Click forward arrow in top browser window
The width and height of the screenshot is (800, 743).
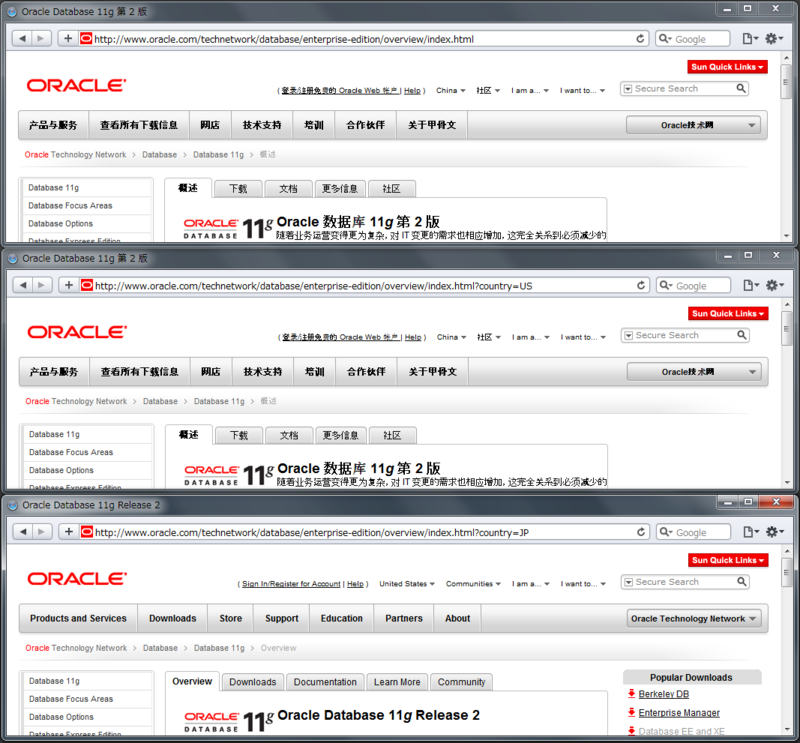41,38
